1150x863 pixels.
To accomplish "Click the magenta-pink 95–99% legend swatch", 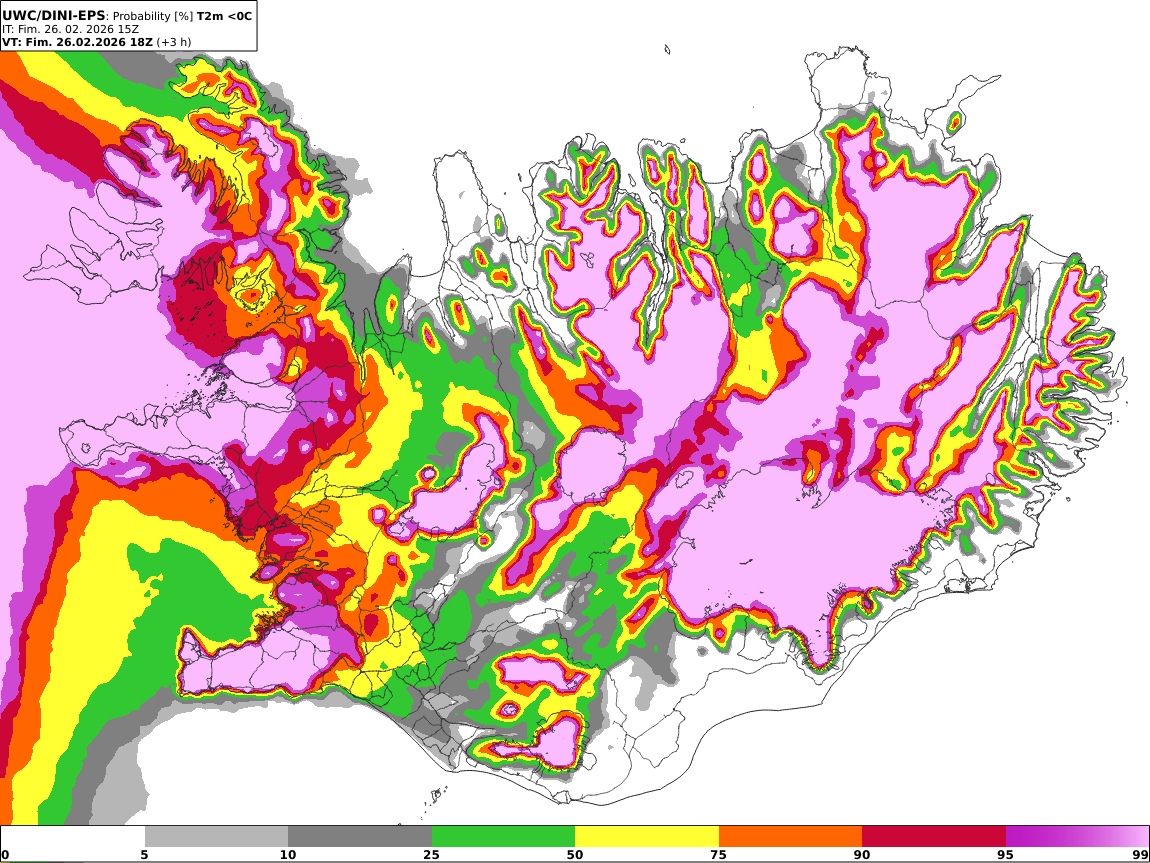I will click(1077, 837).
